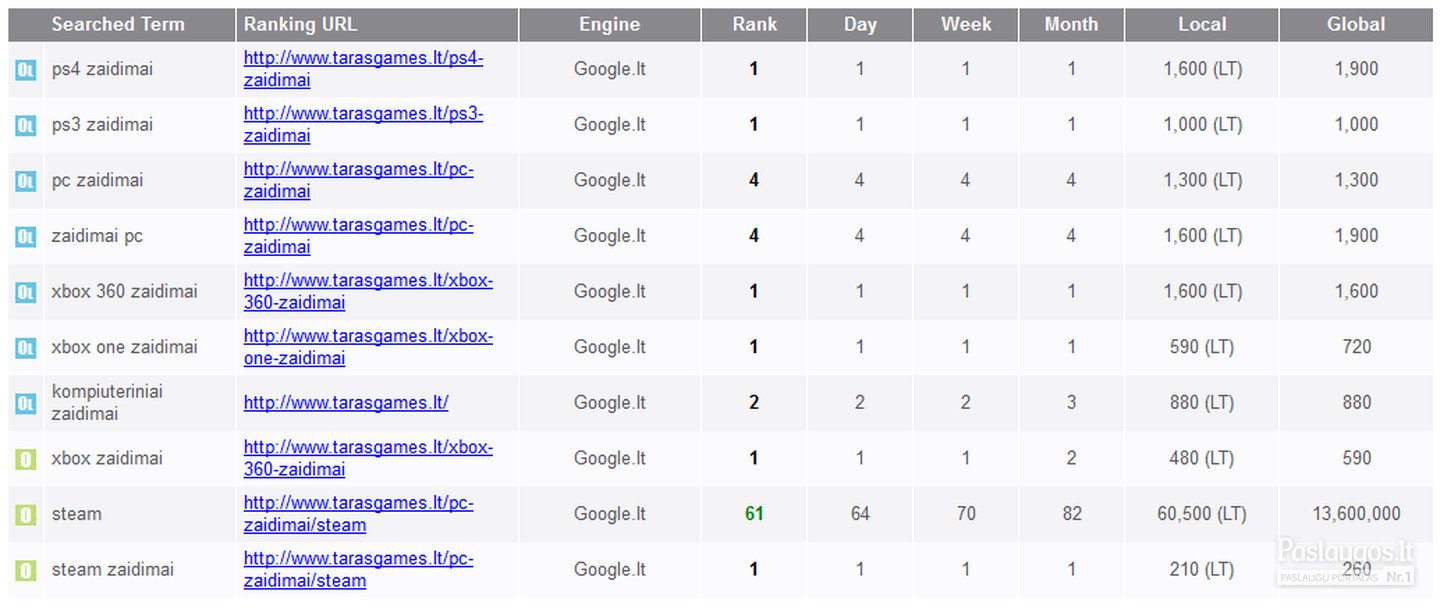Viewport: 1440px width, 609px height.
Task: Click the Local column header
Action: 1201,25
